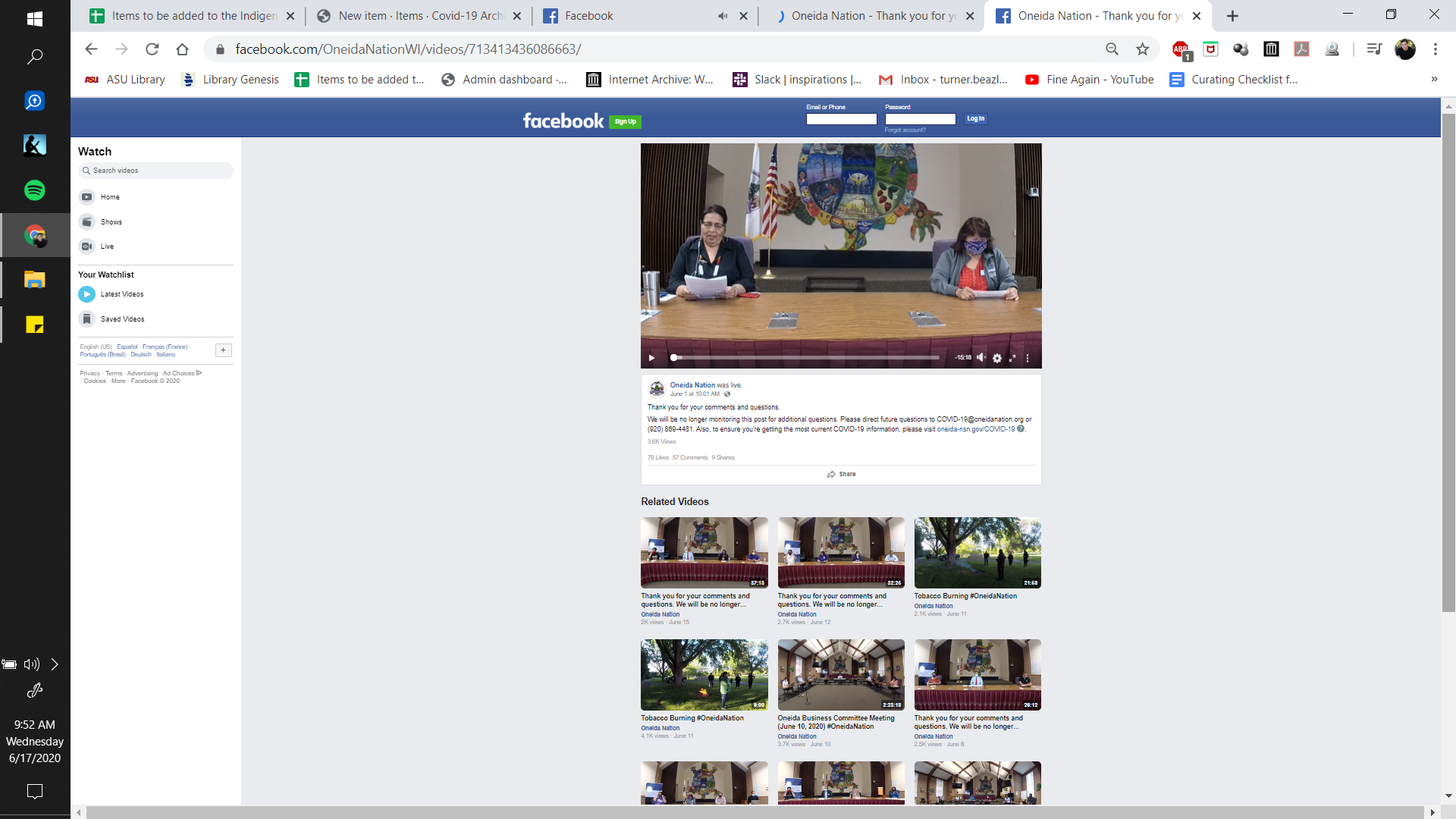Viewport: 1456px width, 819px height.
Task: Bookmark this page with star icon
Action: tap(1142, 49)
